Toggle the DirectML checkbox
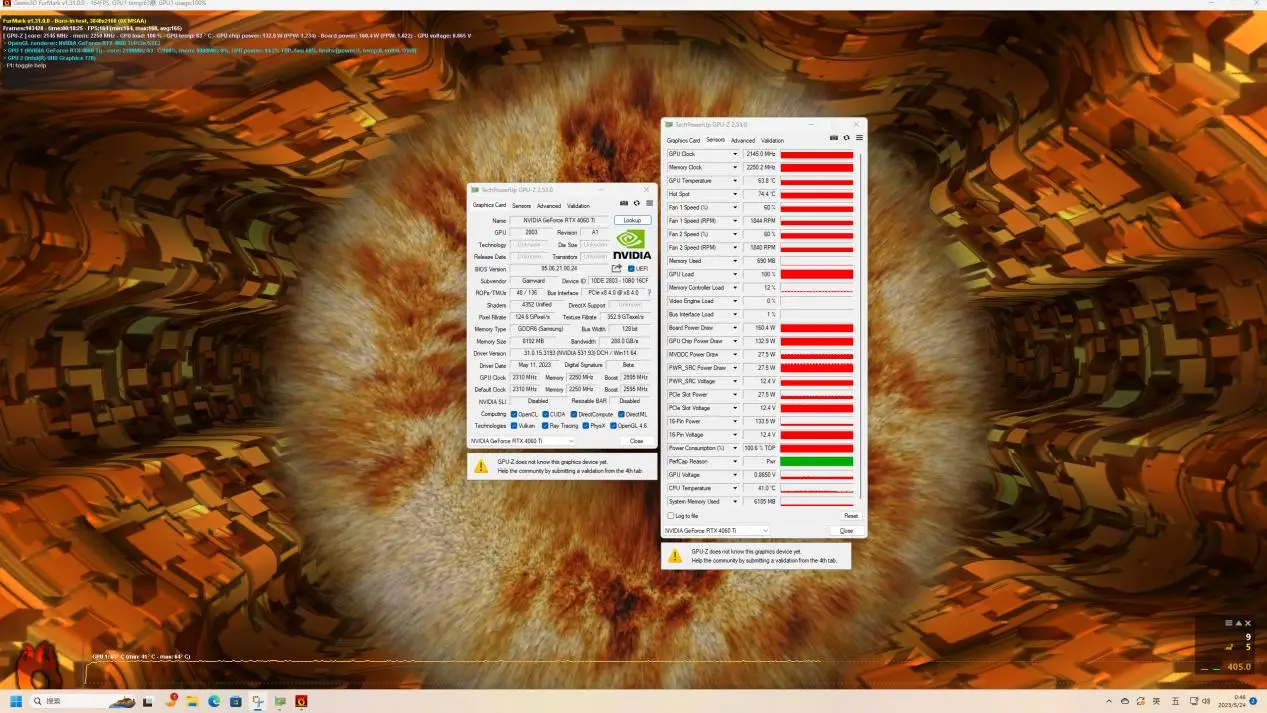The image size is (1267, 713). click(621, 414)
